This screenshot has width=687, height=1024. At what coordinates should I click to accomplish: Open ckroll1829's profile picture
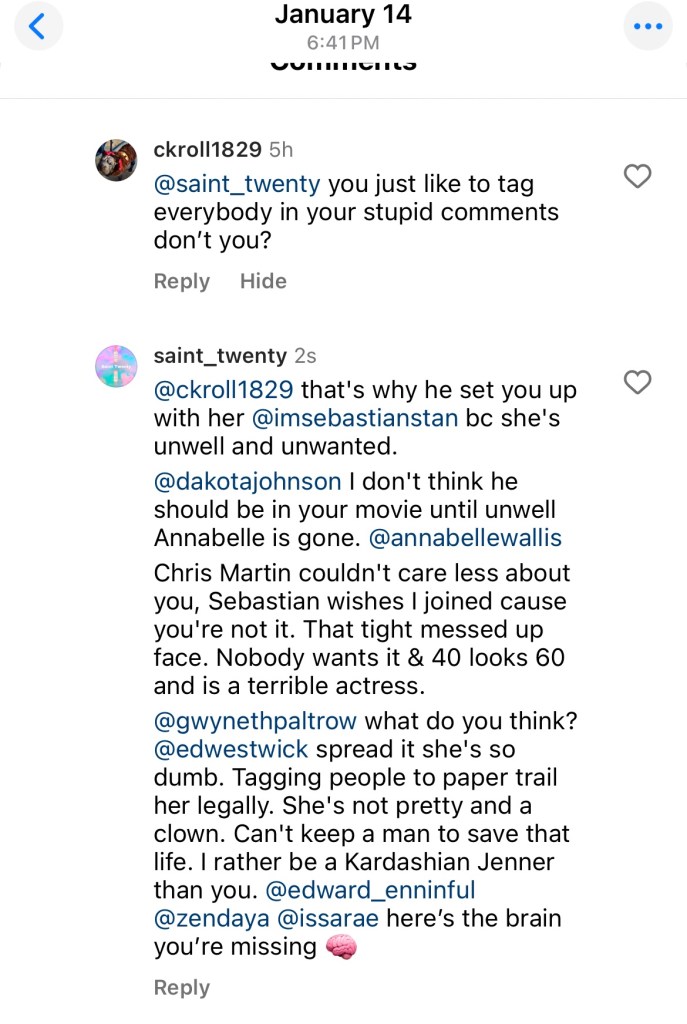tap(115, 160)
